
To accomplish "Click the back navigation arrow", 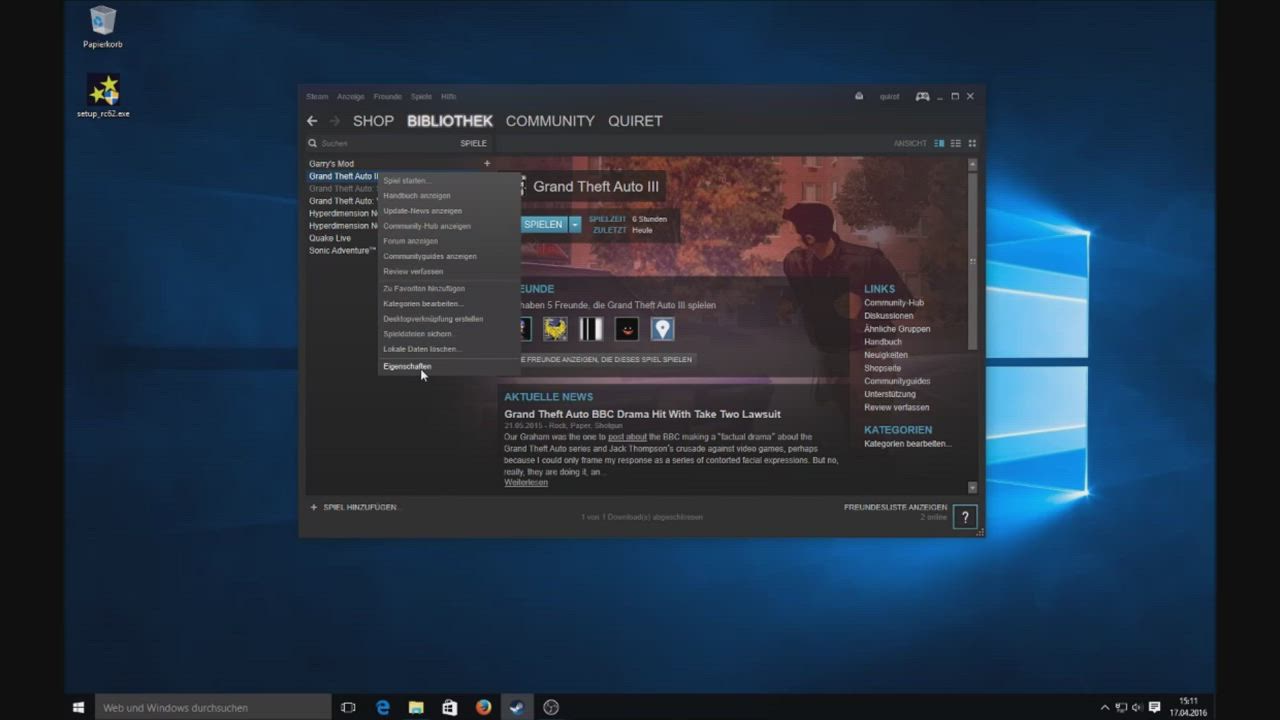I will pos(312,121).
